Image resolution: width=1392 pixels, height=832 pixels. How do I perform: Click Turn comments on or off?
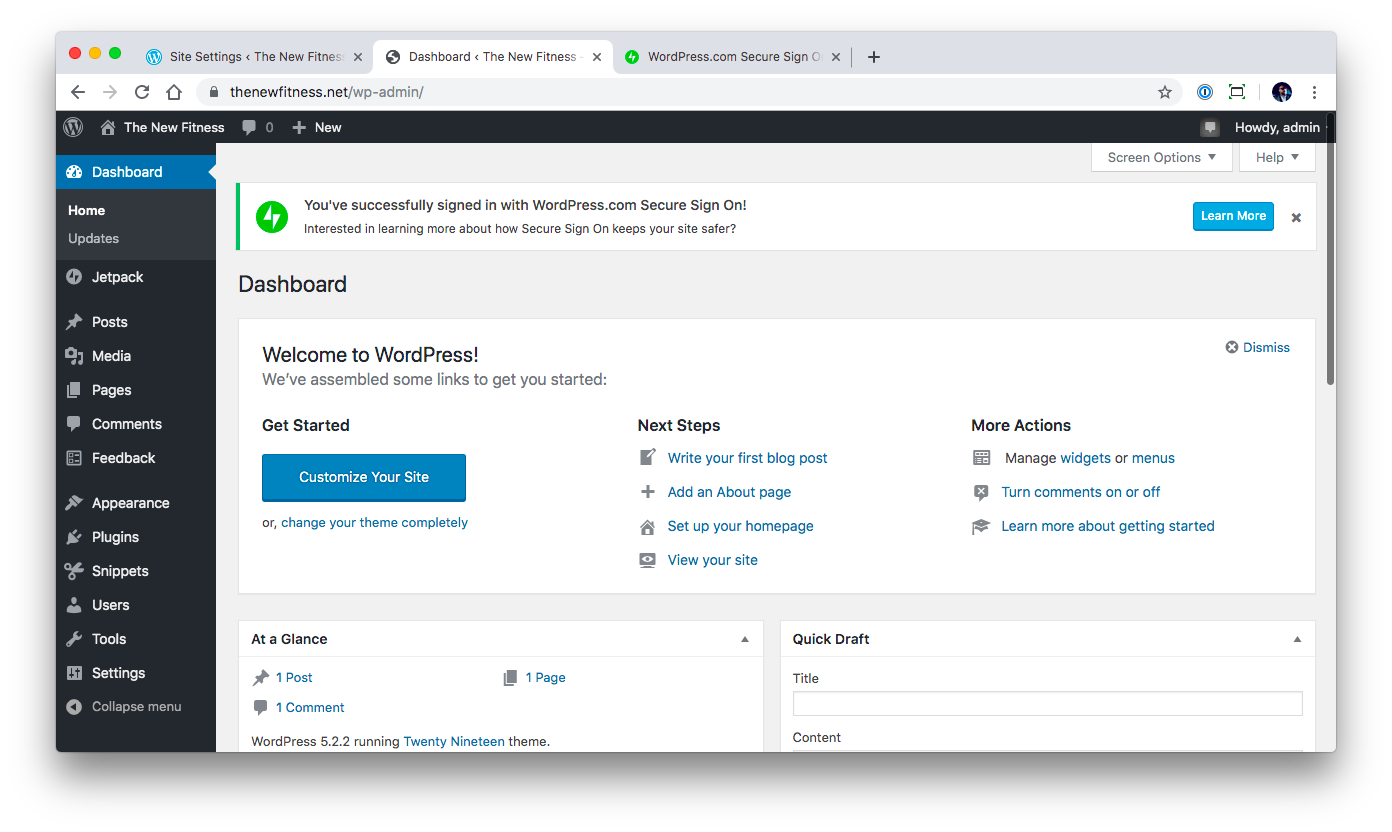coord(1081,492)
